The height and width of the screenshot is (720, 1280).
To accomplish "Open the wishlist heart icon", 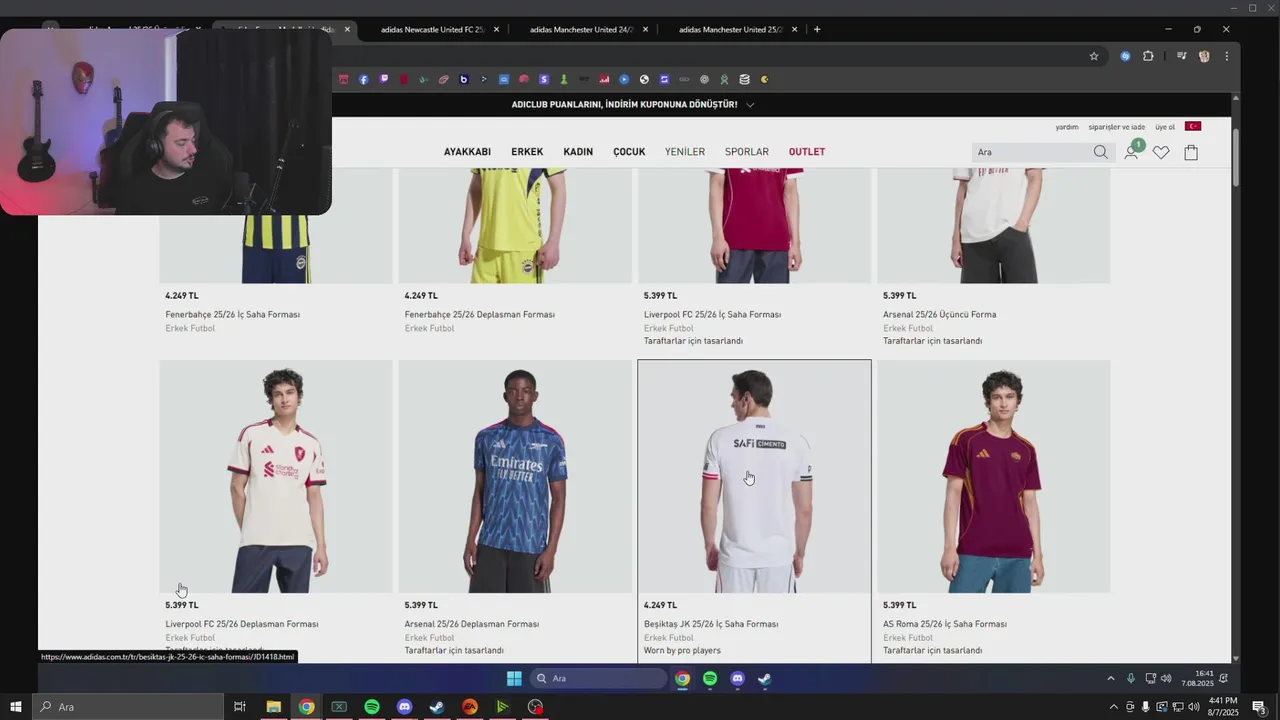I will [x=1161, y=152].
